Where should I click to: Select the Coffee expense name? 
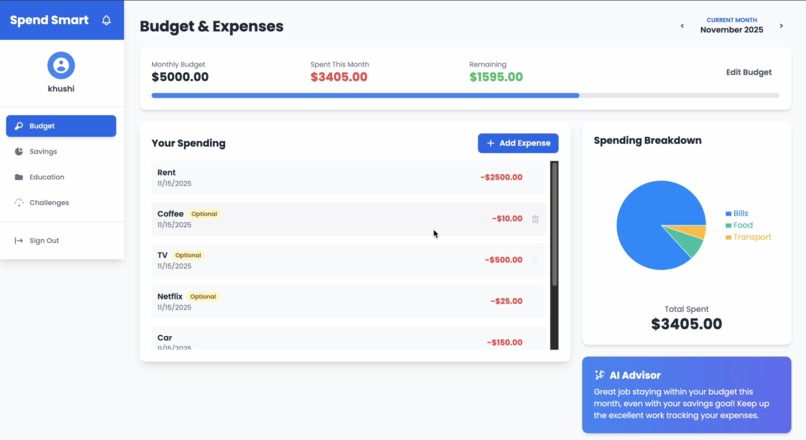pos(170,214)
